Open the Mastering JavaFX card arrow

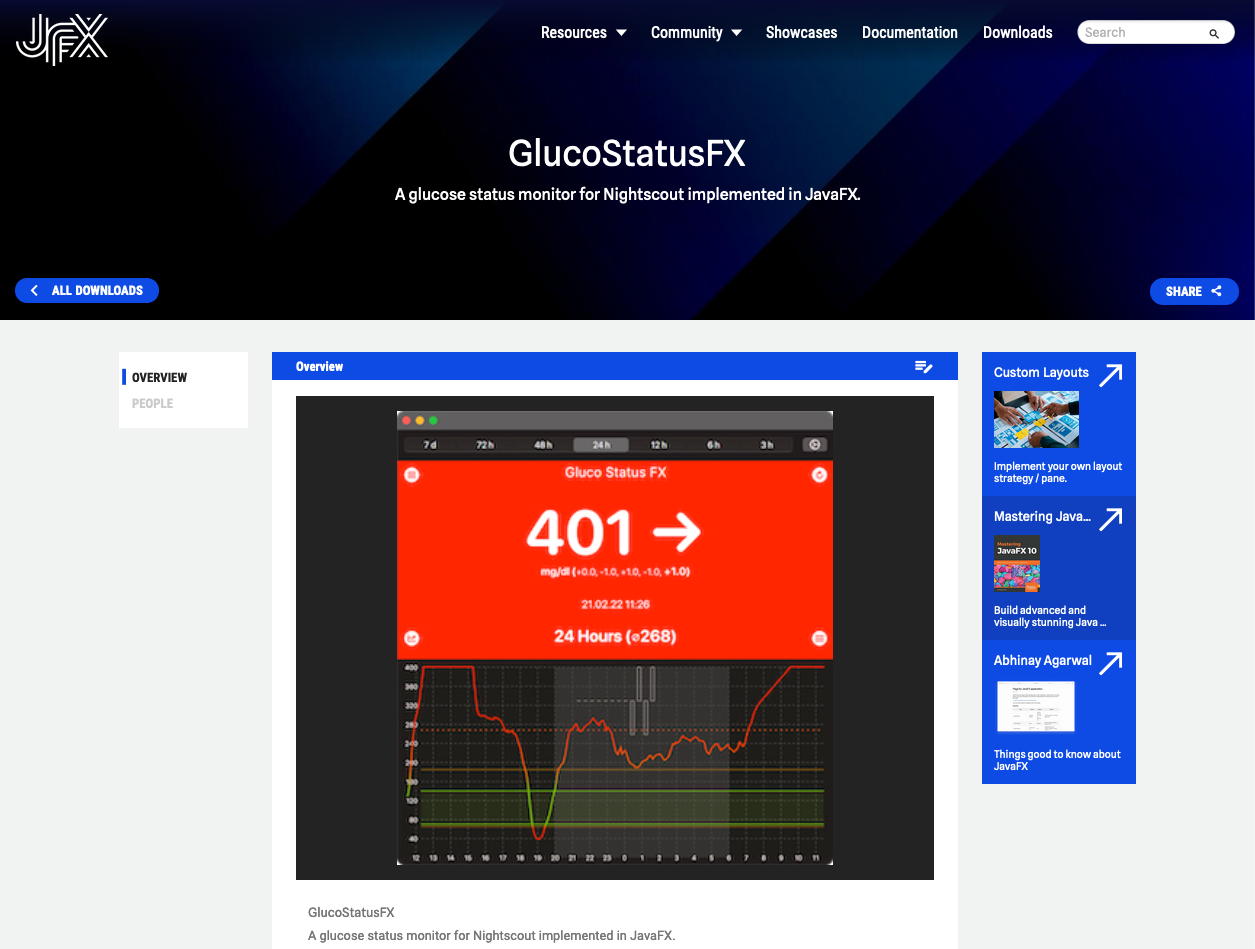coord(1111,518)
